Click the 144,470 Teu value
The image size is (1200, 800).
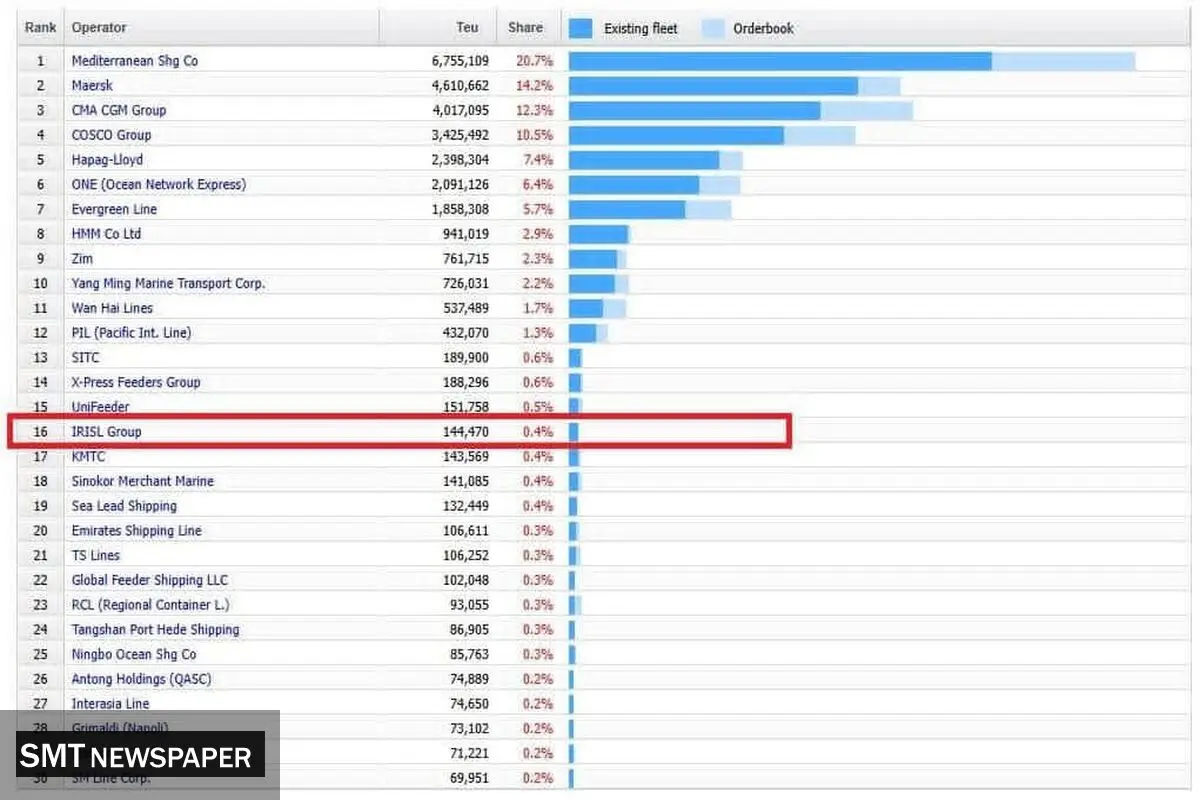click(x=466, y=432)
